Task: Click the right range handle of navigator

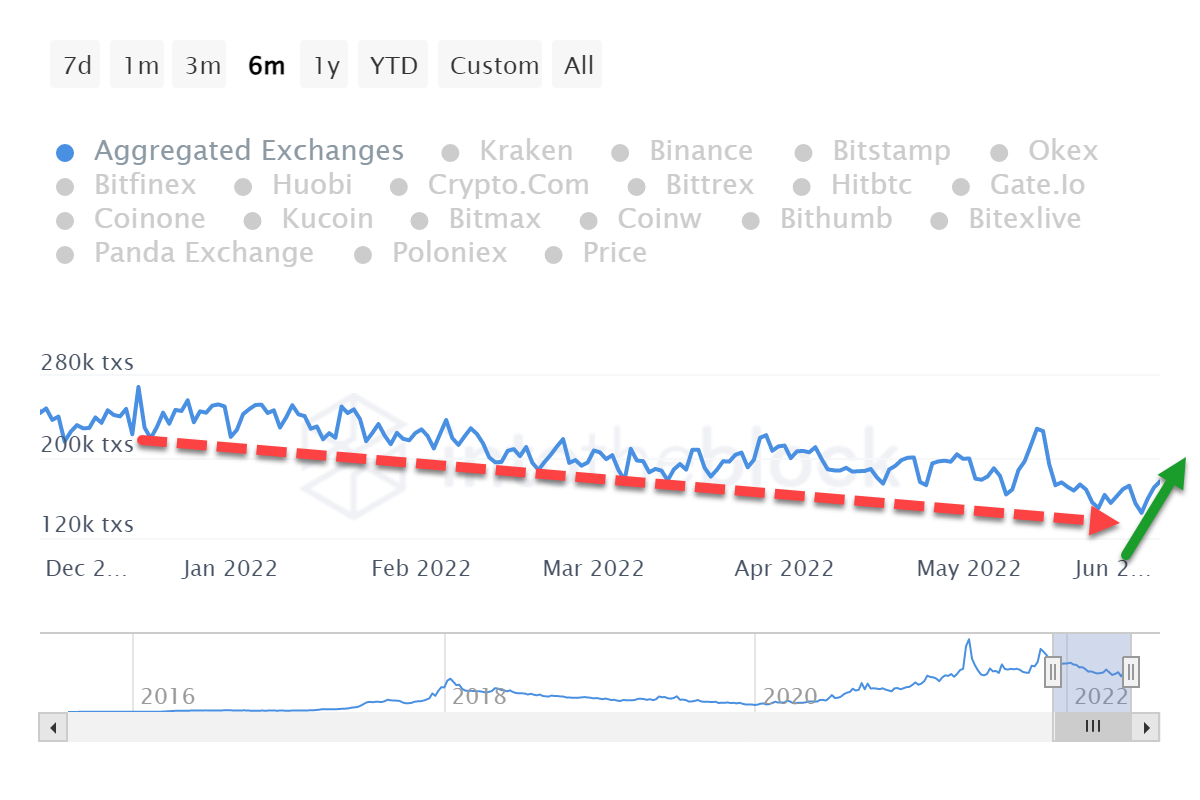Action: (x=1131, y=671)
